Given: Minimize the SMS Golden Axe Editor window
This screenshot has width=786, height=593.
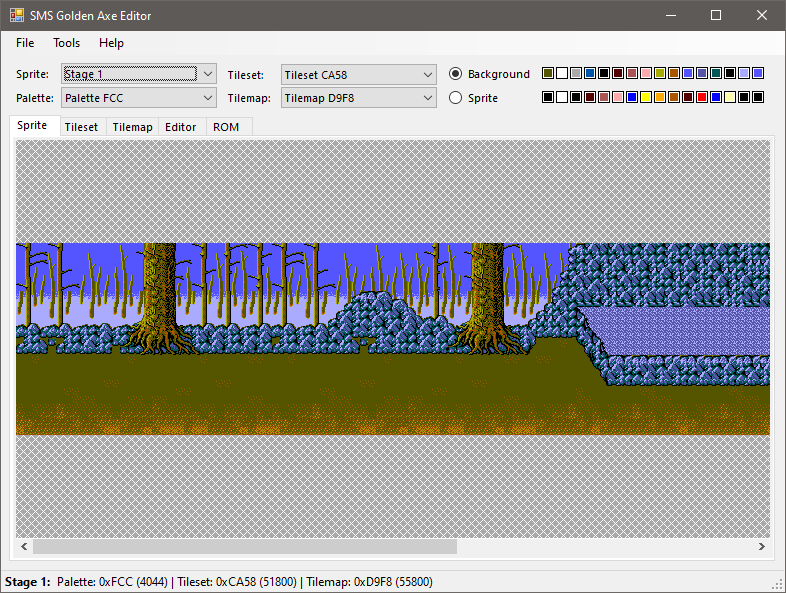Looking at the screenshot, I should coord(671,16).
